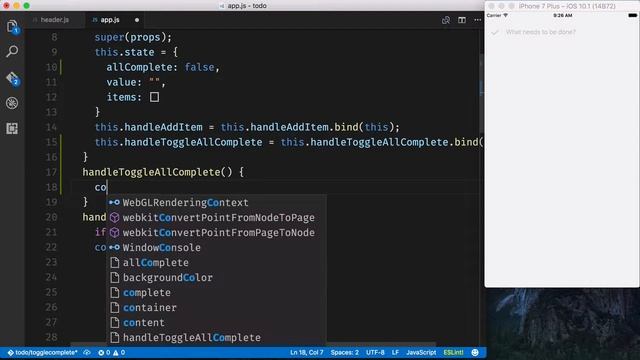
Task: Choose content suggestion
Action: click(216, 322)
